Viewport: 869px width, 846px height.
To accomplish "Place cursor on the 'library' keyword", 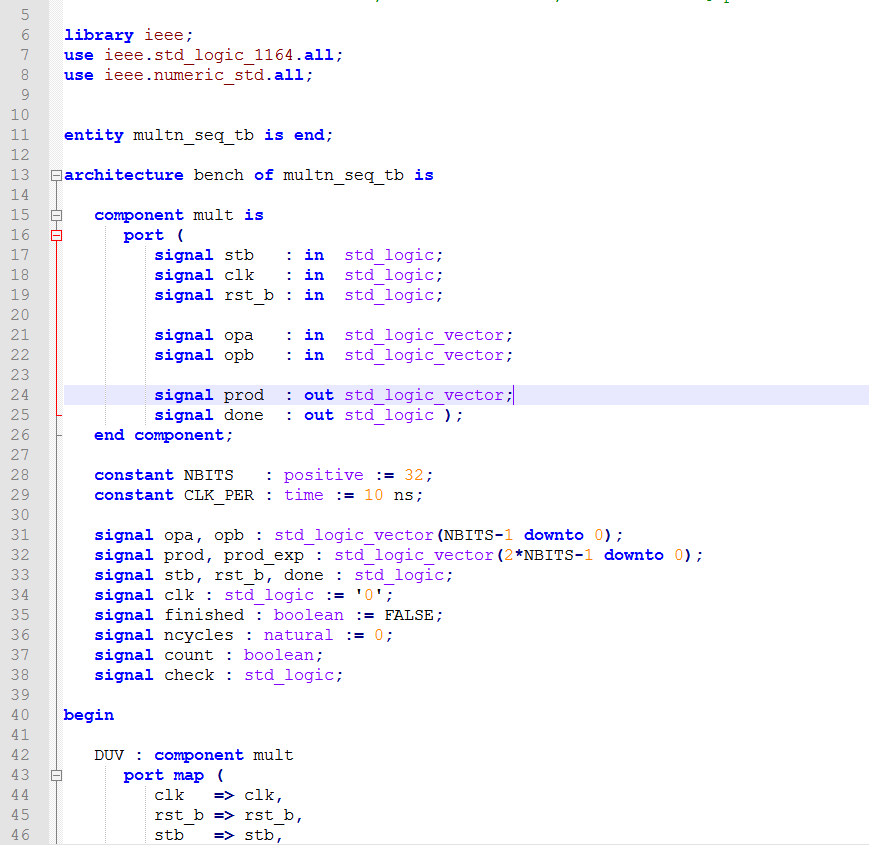I will 98,35.
